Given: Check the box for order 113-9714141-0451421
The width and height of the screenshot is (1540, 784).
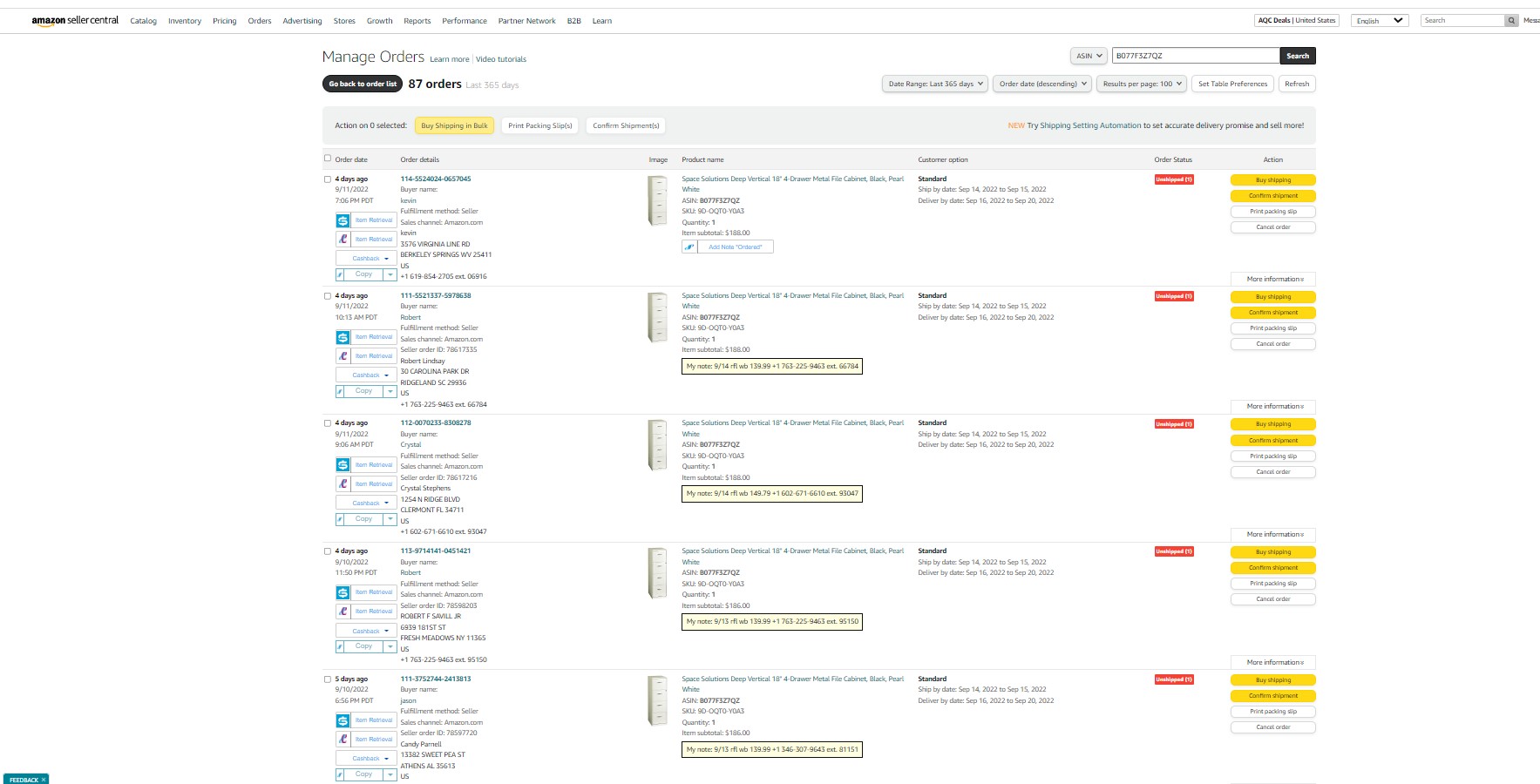Looking at the screenshot, I should tap(328, 551).
